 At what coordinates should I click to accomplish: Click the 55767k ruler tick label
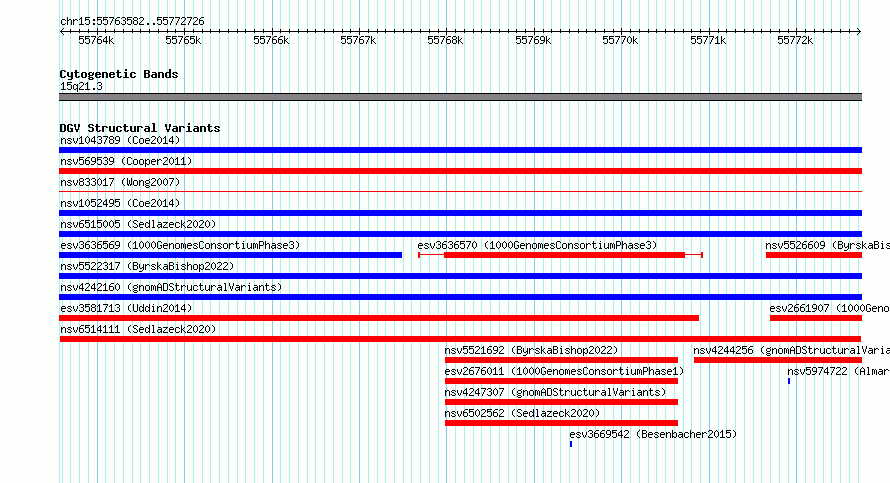(x=358, y=40)
